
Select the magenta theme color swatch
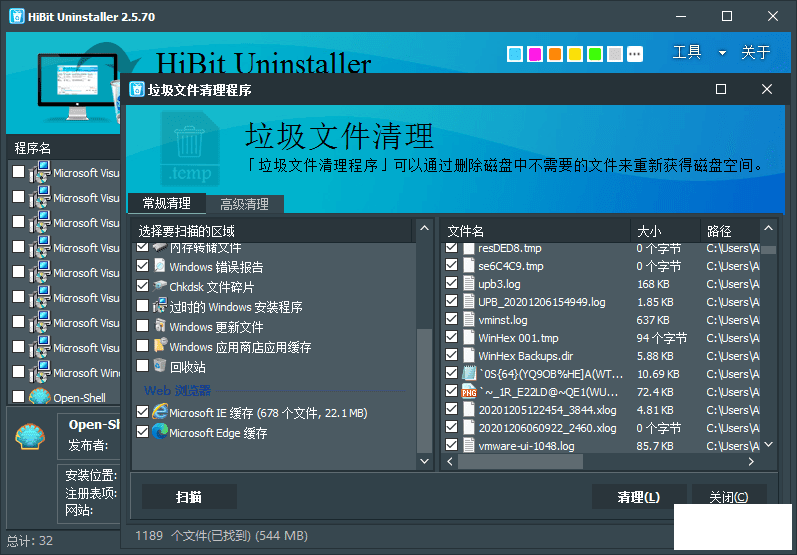click(x=535, y=53)
